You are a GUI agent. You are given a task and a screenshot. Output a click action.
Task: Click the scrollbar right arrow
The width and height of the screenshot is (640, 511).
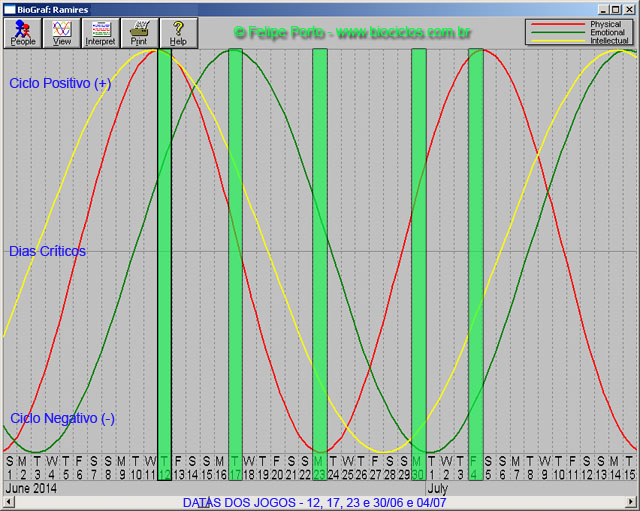pyautogui.click(x=631, y=502)
